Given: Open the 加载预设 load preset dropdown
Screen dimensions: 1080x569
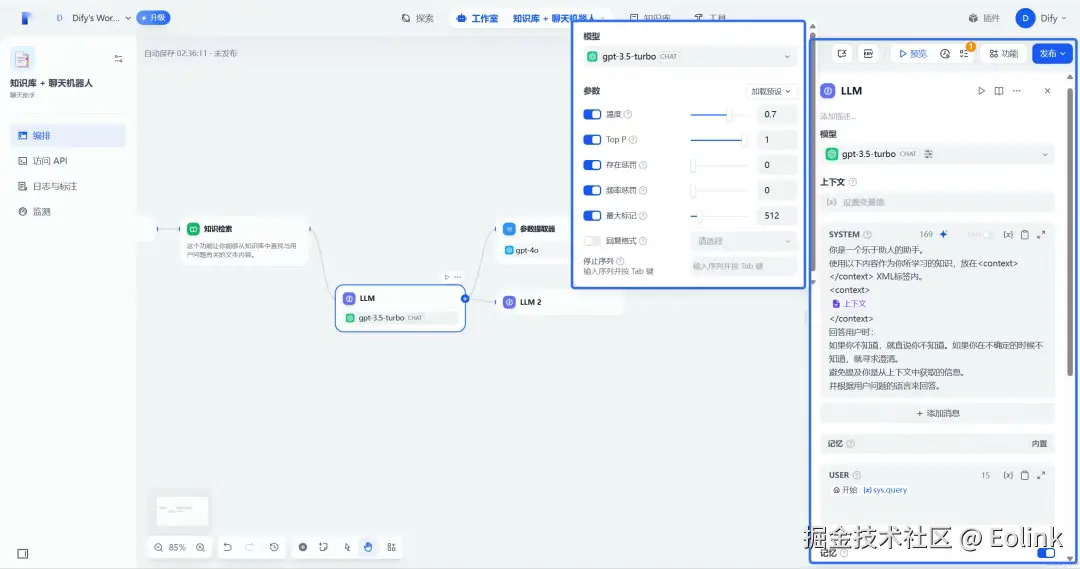Looking at the screenshot, I should [771, 92].
